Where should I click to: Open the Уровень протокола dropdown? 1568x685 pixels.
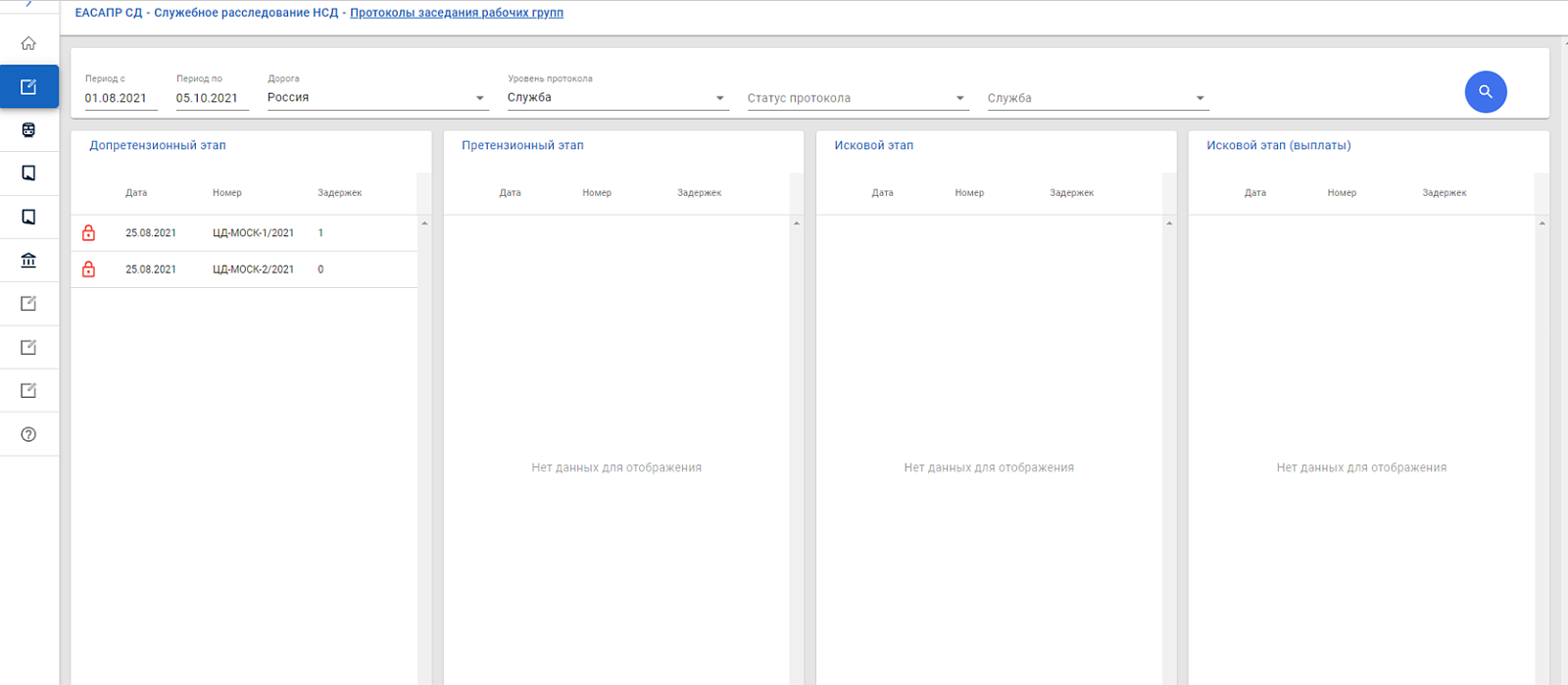tap(618, 98)
